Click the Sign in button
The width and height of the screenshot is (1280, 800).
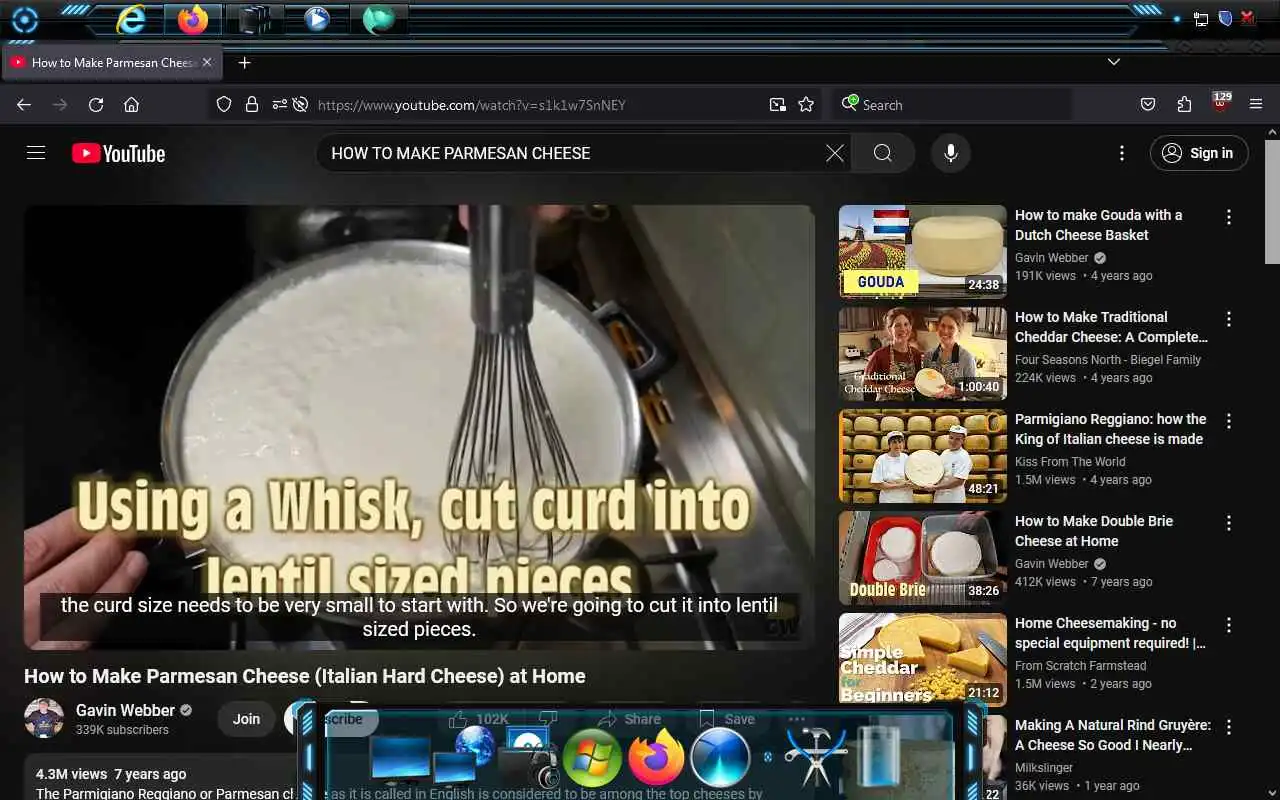pyautogui.click(x=1199, y=153)
